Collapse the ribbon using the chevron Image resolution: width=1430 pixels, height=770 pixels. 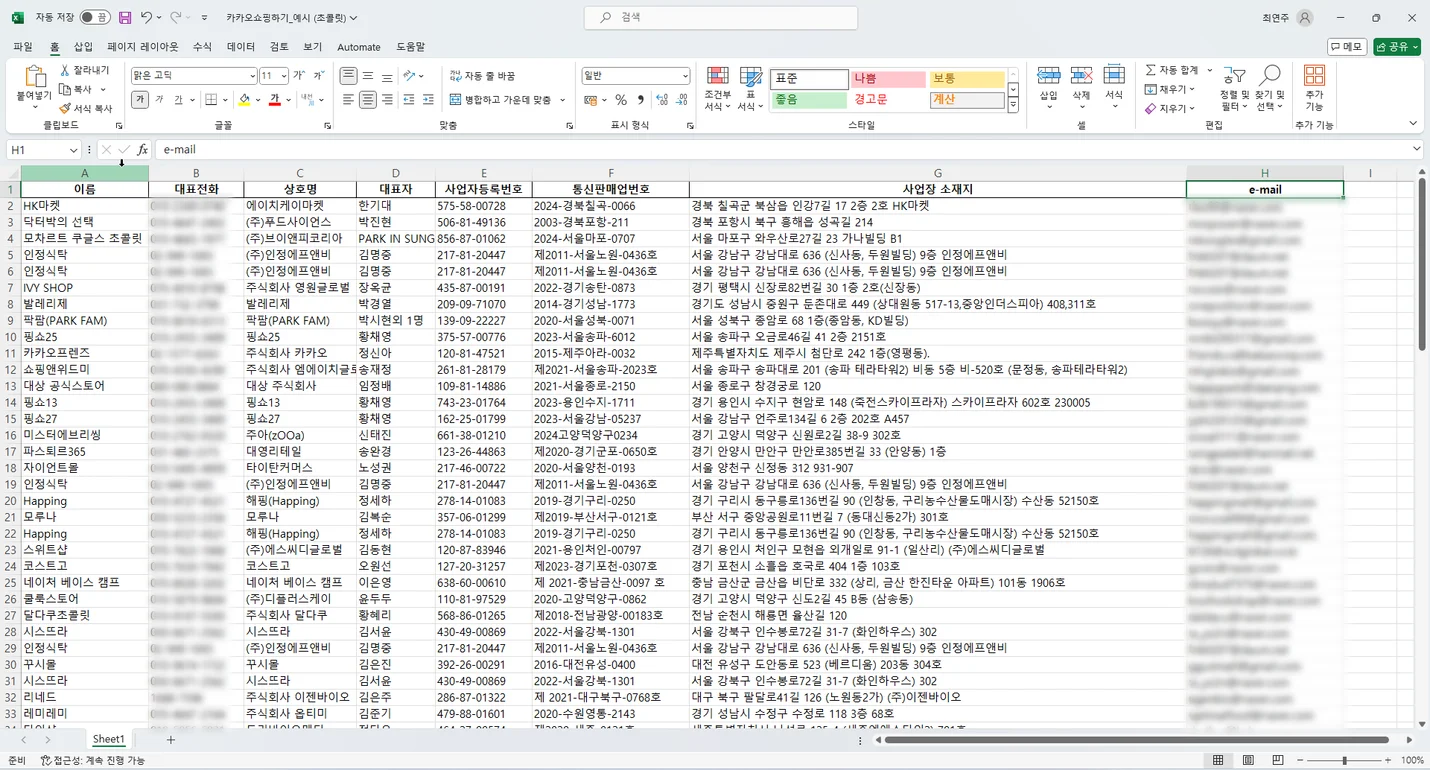(x=1413, y=124)
